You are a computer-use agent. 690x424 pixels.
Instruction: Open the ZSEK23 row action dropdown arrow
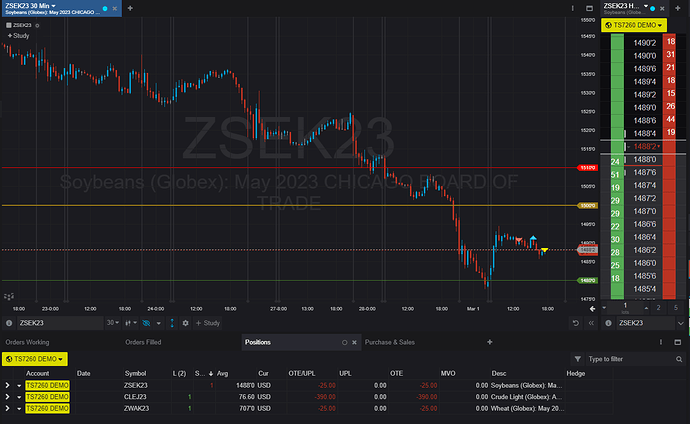[x=19, y=385]
